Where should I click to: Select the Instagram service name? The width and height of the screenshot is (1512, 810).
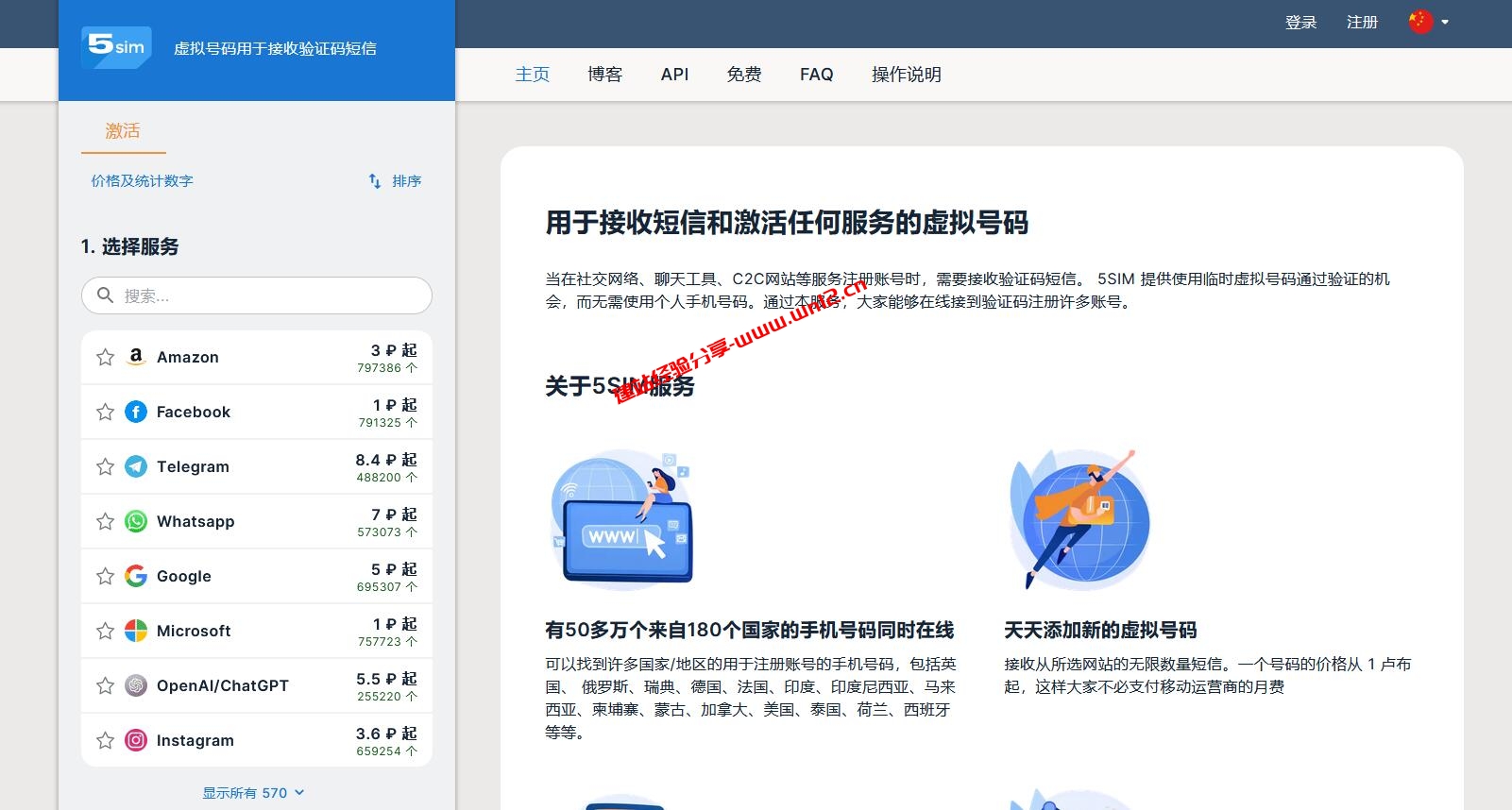click(195, 740)
